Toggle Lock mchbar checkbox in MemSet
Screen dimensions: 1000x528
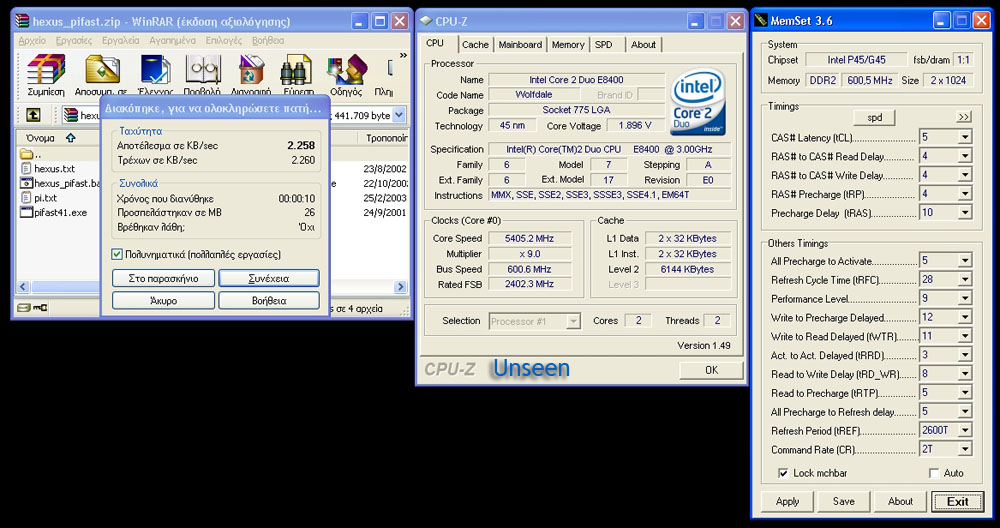point(783,473)
